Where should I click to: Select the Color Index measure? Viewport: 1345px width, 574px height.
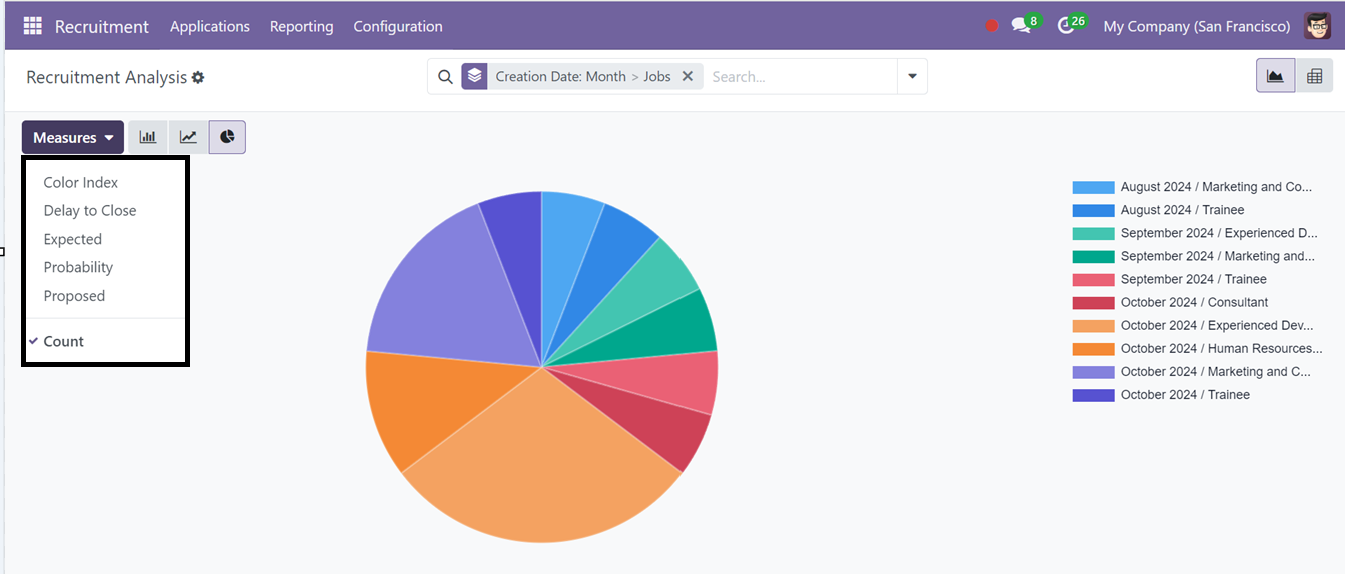point(81,182)
